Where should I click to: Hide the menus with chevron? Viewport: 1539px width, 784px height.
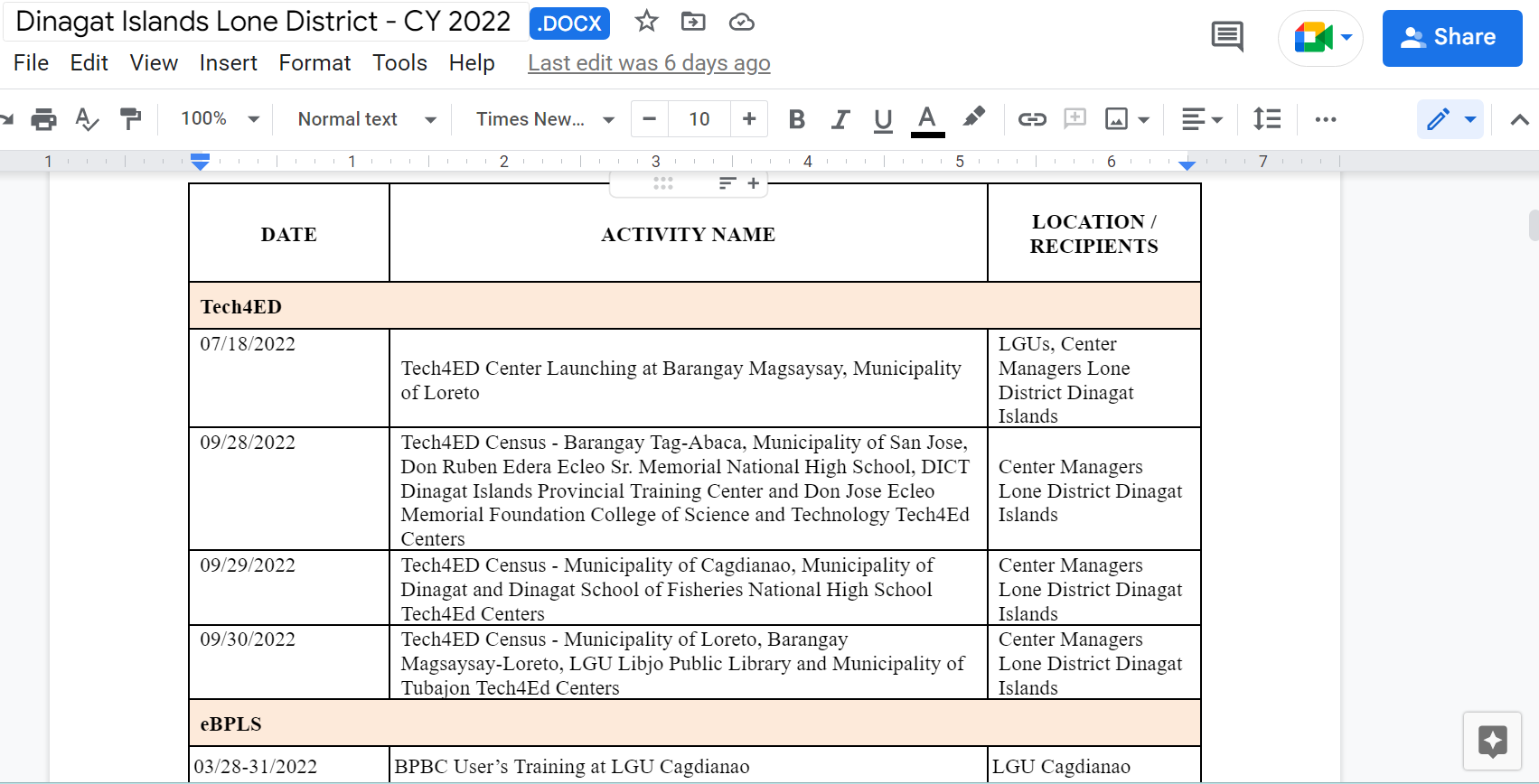tap(1520, 119)
